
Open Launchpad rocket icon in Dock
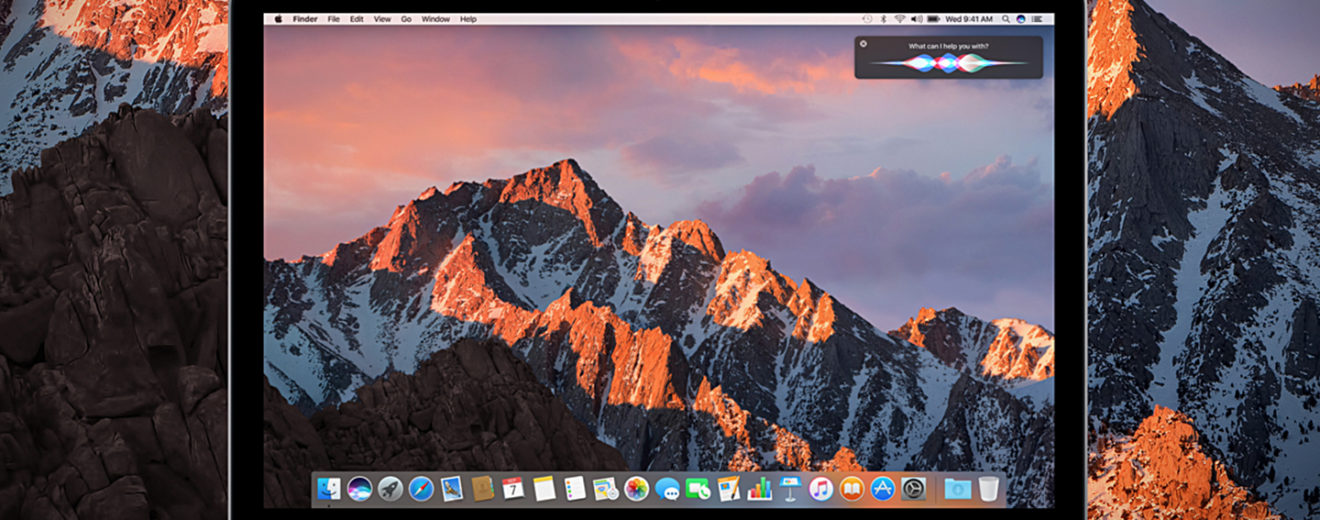pos(390,488)
